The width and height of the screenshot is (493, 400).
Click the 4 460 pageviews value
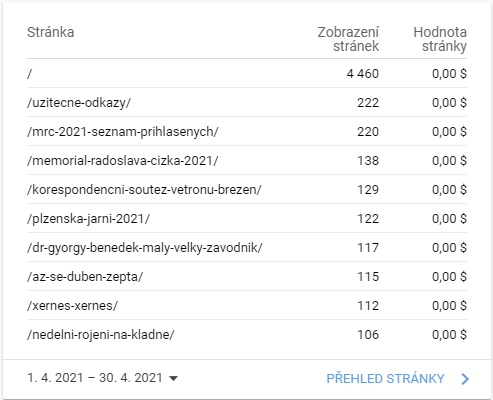363,74
